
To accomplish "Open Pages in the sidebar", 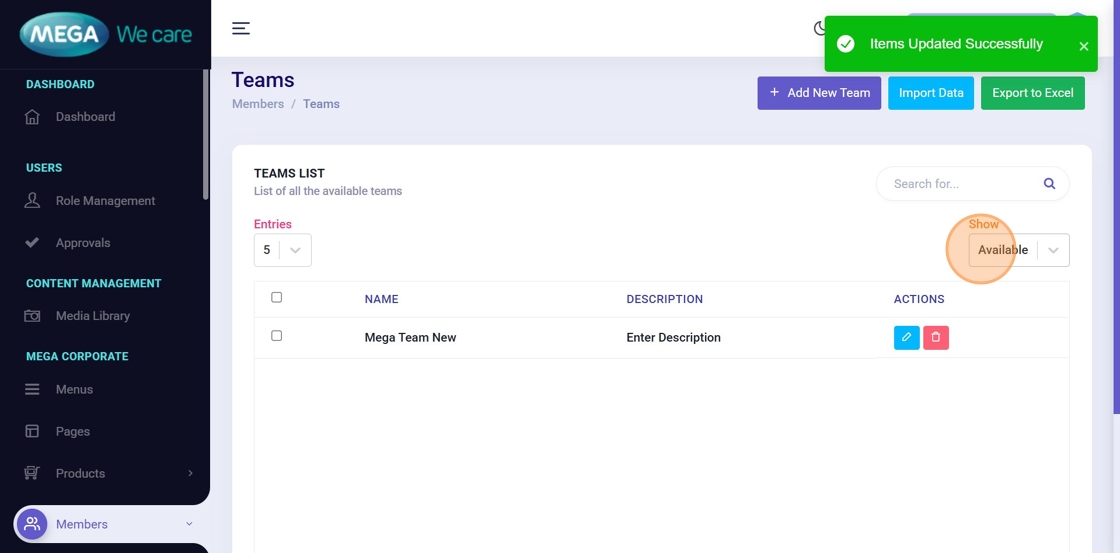I will tap(73, 432).
